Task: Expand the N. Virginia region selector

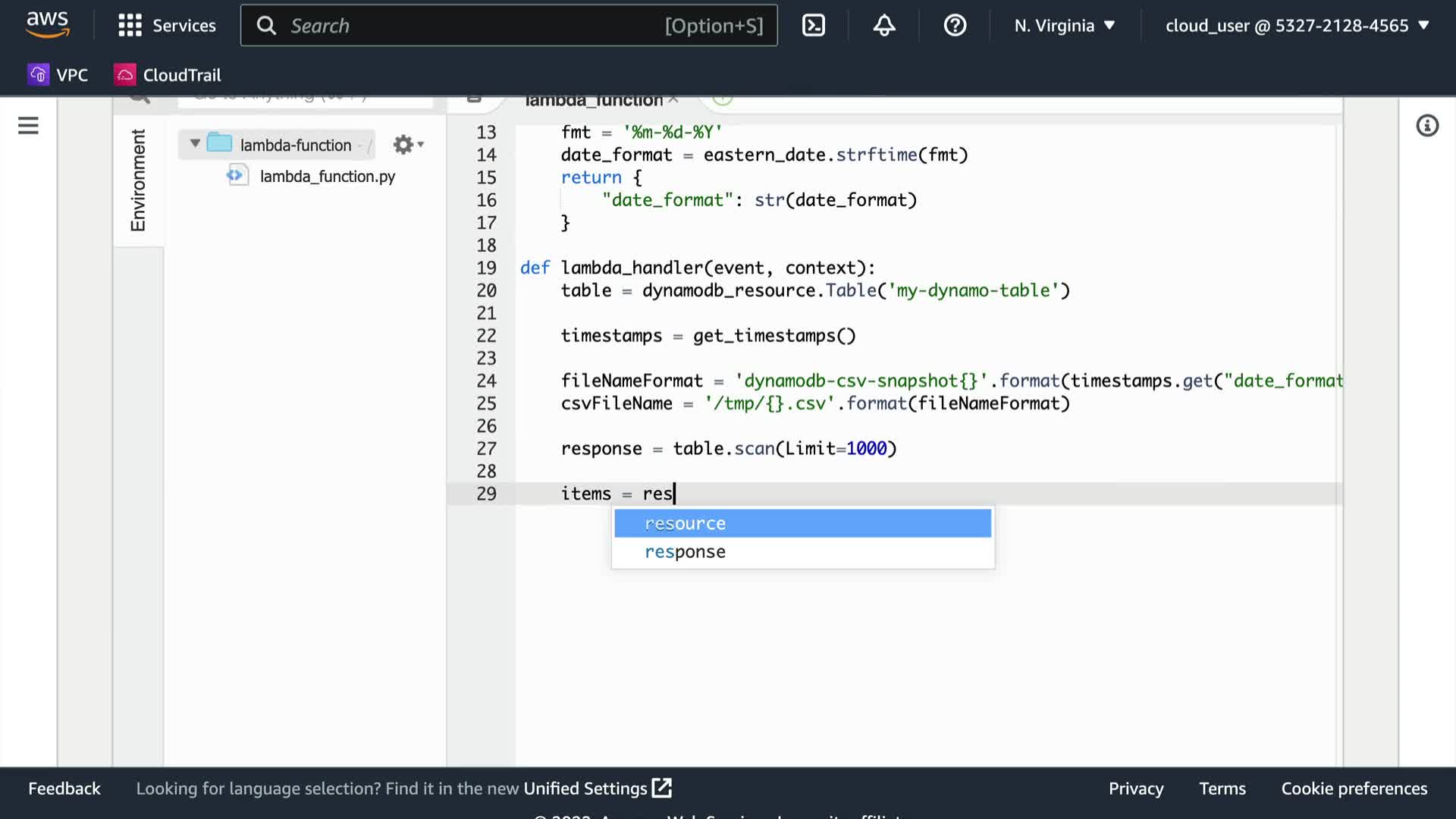Action: pyautogui.click(x=1065, y=25)
